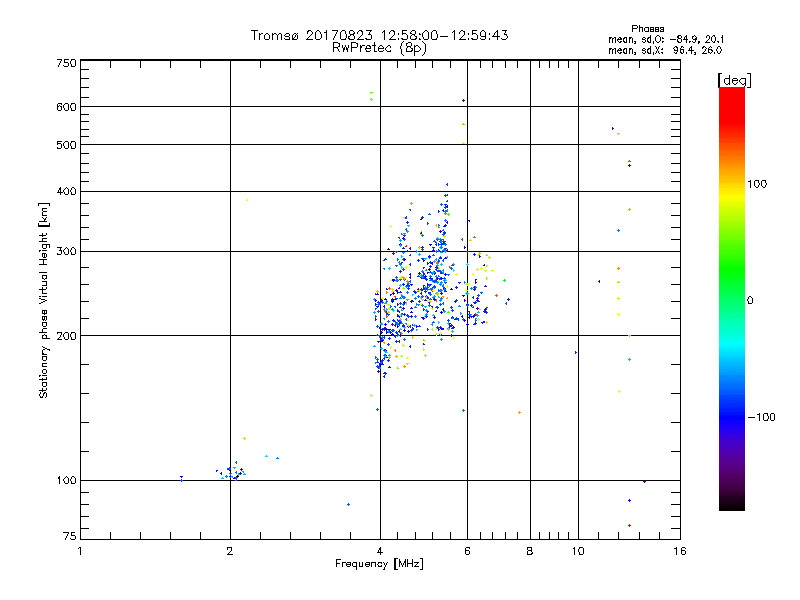Click the y-axis tick label '500'
The width and height of the screenshot is (800, 600).
[66, 145]
